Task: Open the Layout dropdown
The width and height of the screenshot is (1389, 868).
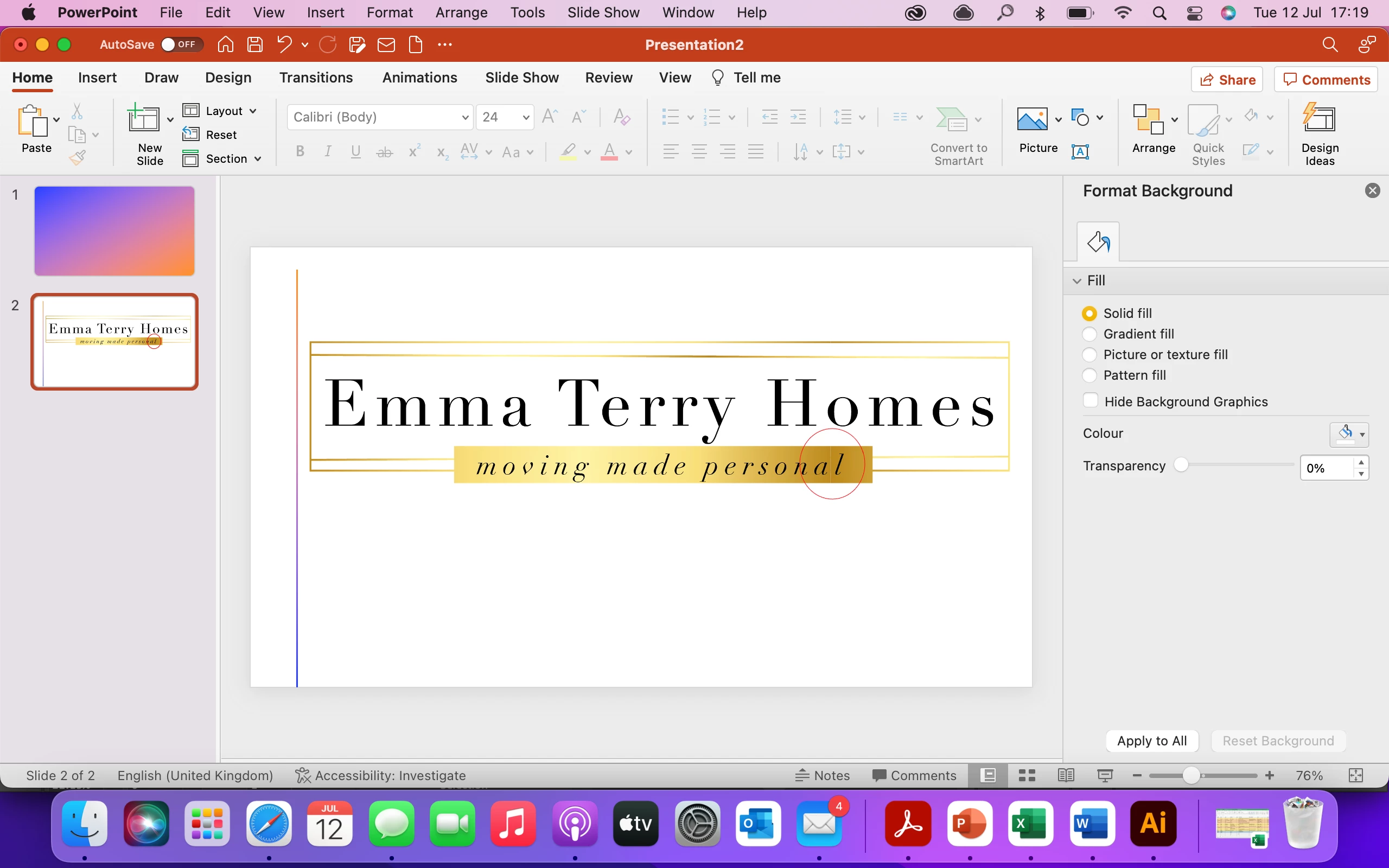Action: [220, 111]
